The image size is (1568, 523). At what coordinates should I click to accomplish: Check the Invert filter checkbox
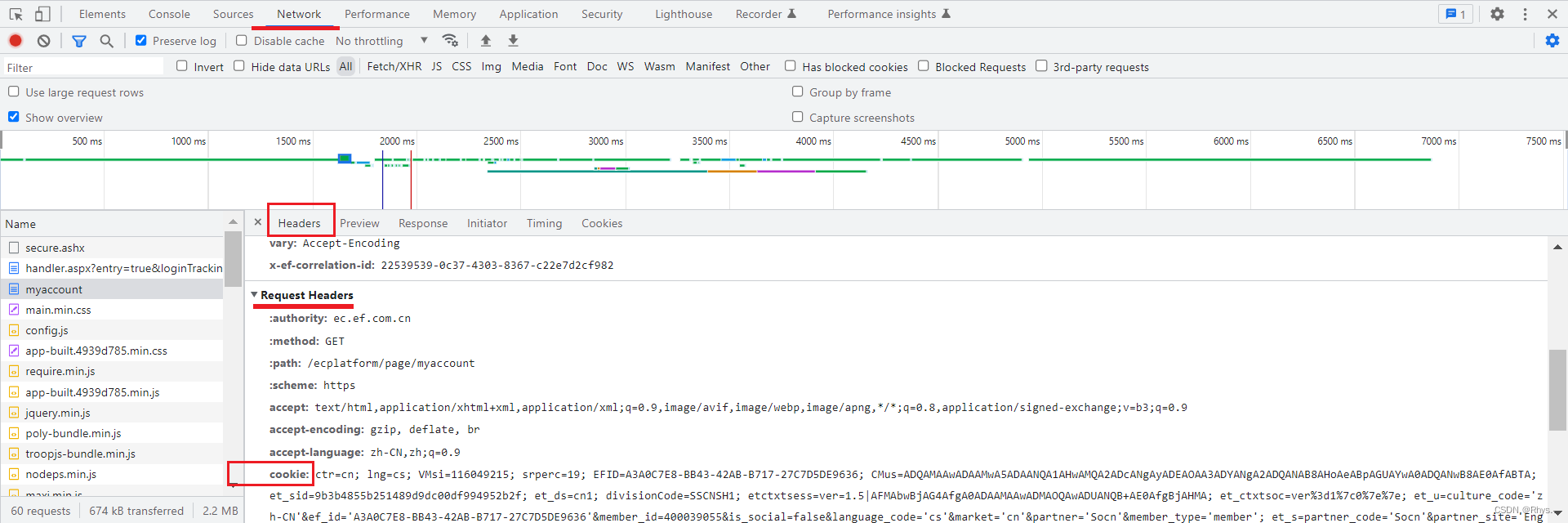tap(182, 66)
